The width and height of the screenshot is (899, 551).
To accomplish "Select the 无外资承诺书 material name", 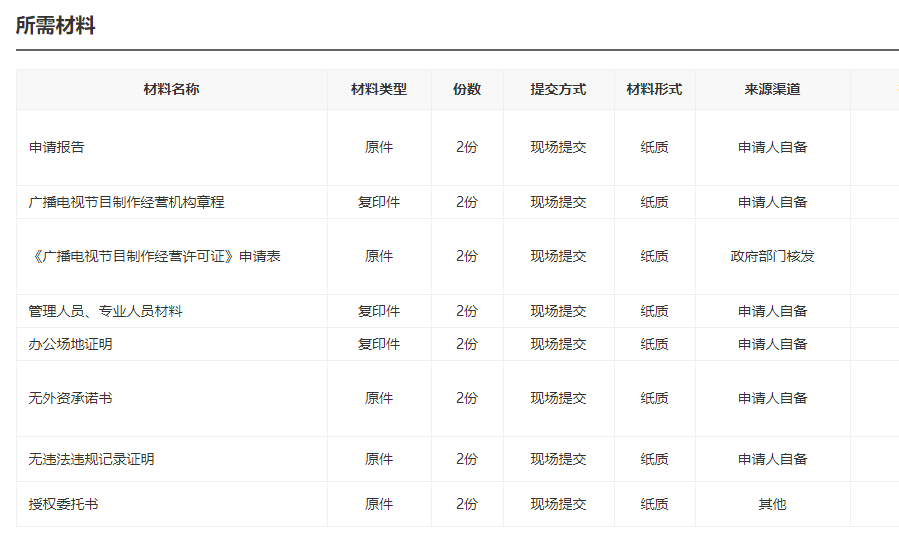I will pos(70,398).
